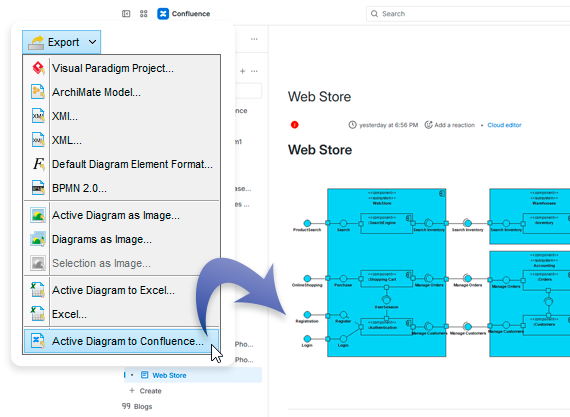Click the Default Diagram Element Format icon
The height and width of the screenshot is (417, 570).
38,164
